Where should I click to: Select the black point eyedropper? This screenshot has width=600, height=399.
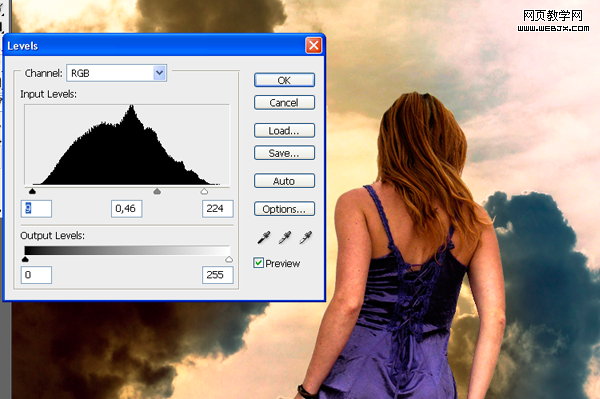(x=264, y=237)
